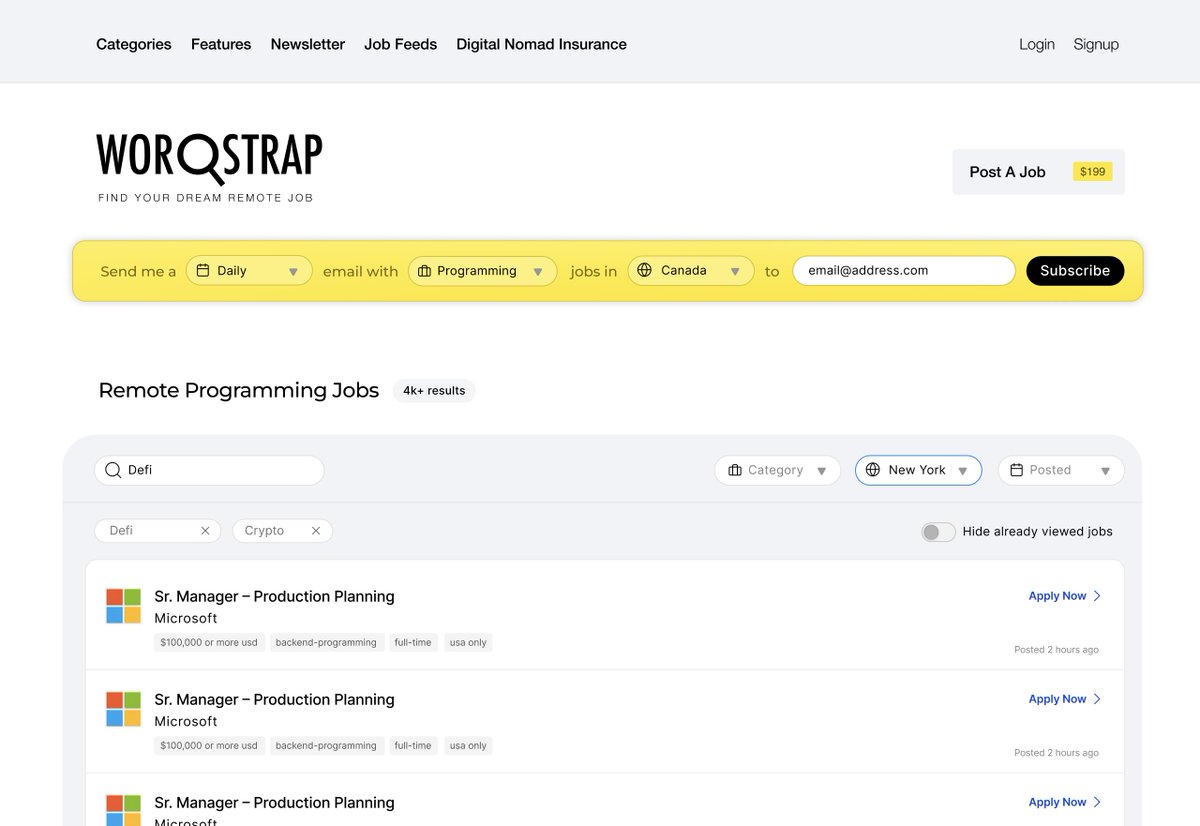Open the second Sr. Manager – Production Planning title
This screenshot has height=826, width=1200.
click(274, 699)
